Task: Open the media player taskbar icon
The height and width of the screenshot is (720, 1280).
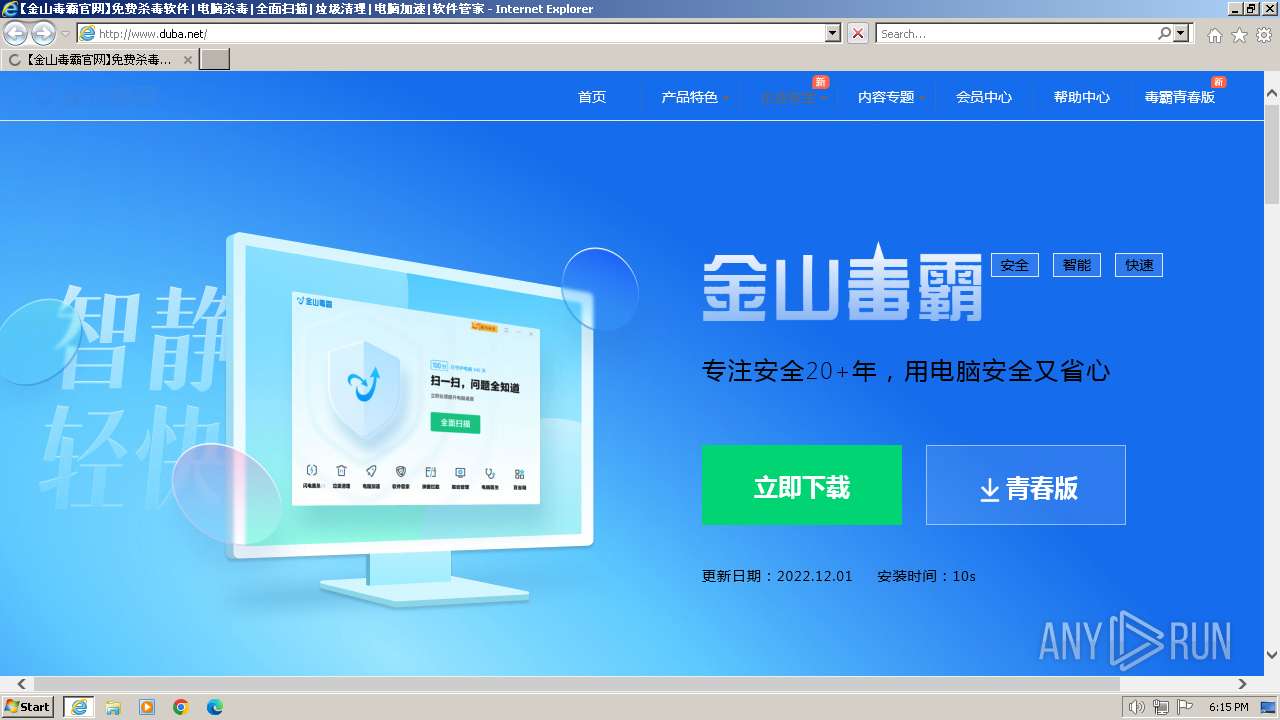Action: click(x=147, y=707)
